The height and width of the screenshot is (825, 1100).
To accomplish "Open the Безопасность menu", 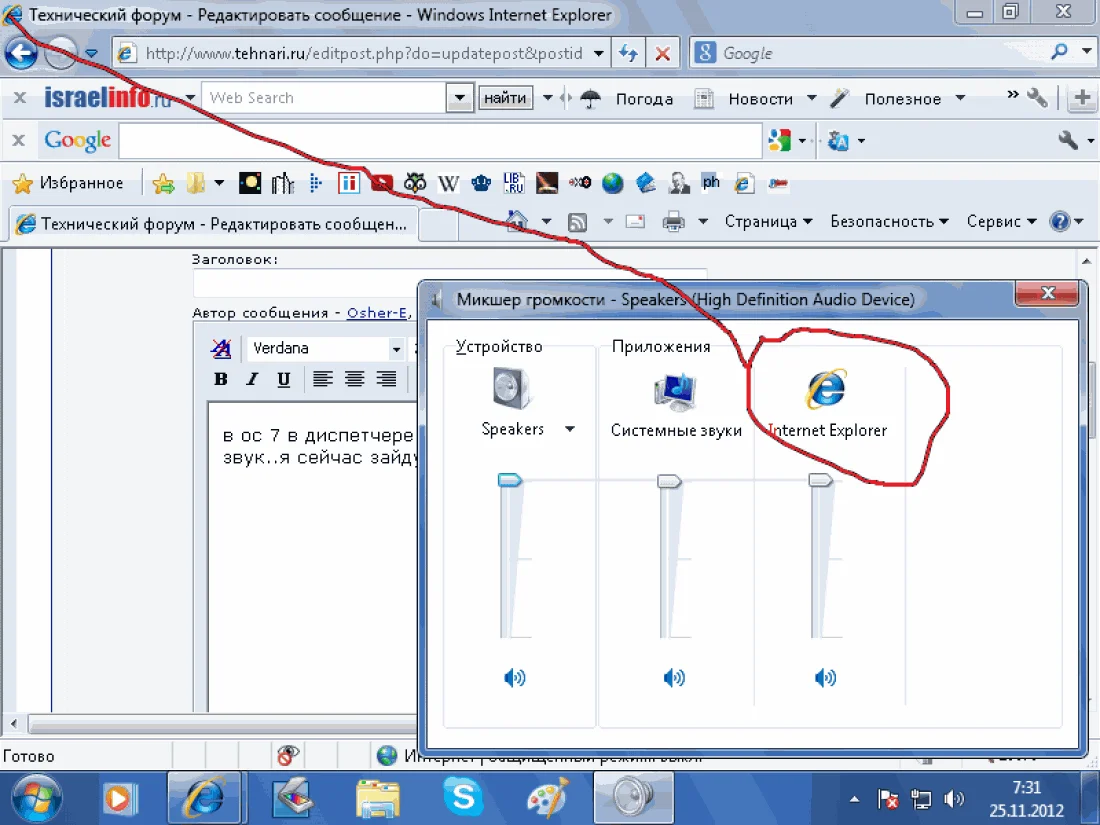I will pyautogui.click(x=890, y=222).
